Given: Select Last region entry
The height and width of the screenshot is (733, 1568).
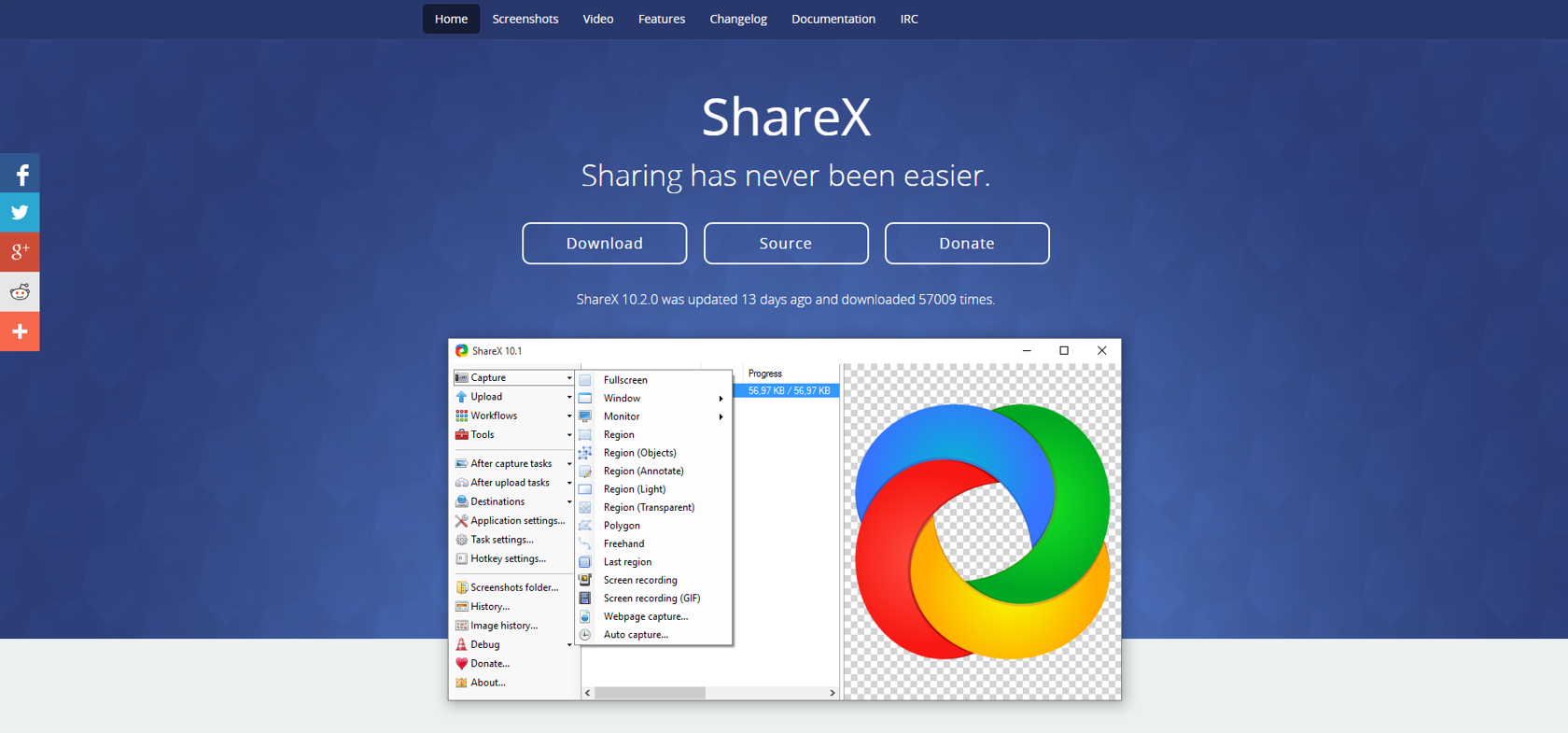Looking at the screenshot, I should 654,562.
